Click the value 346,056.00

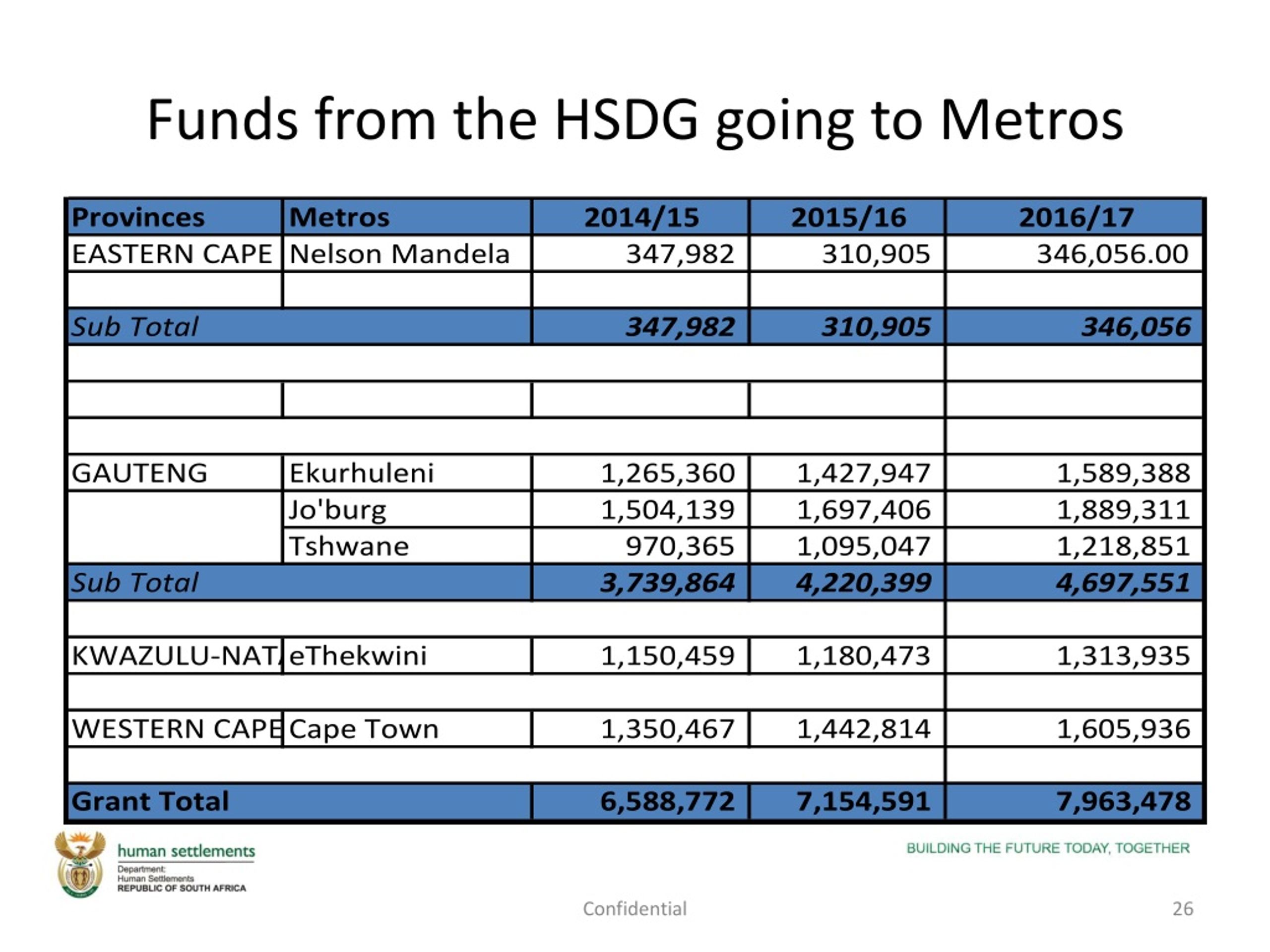pos(1112,254)
